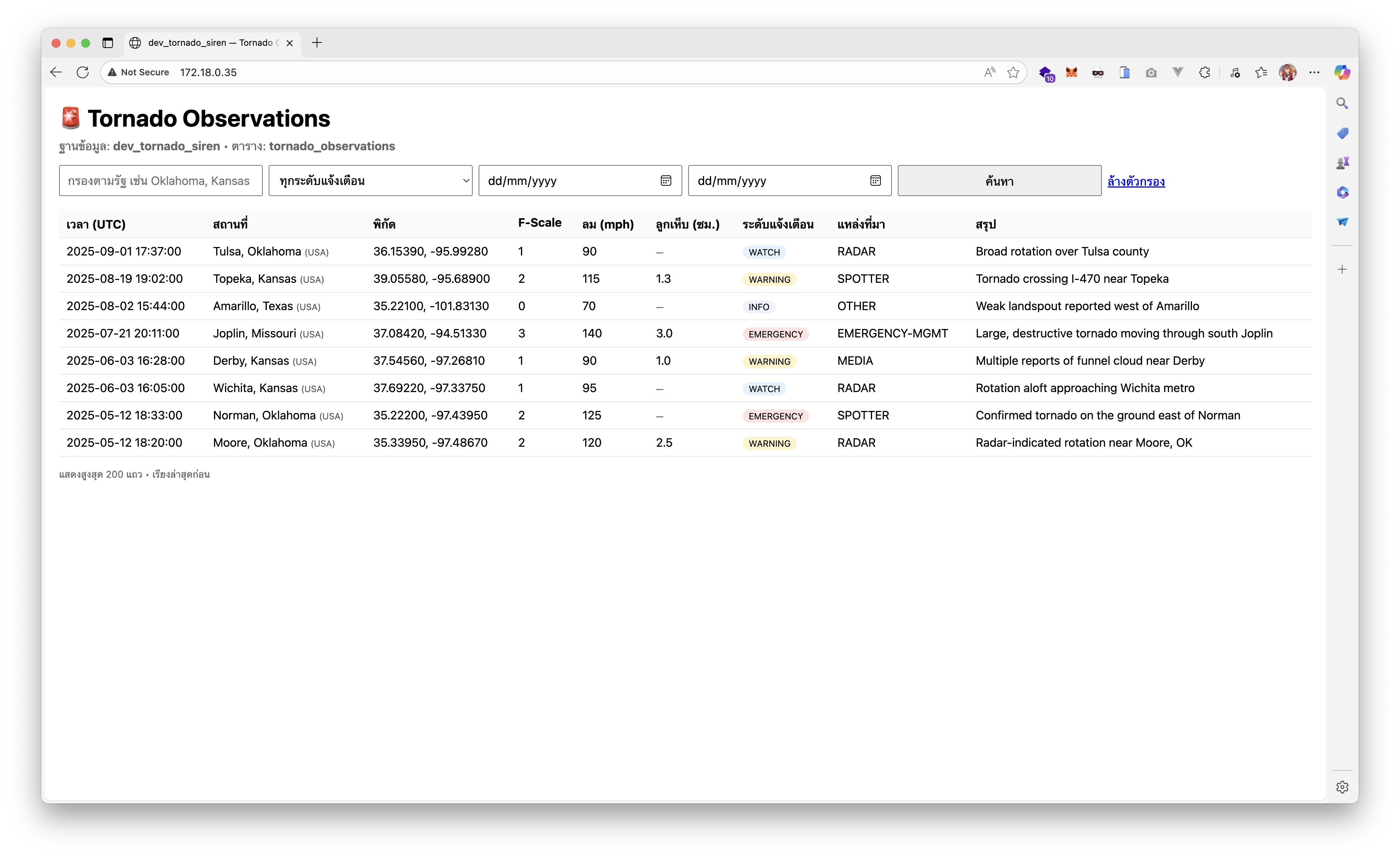Click the ล้างตัวกรอง clear filters link
The image size is (1400, 858).
[x=1136, y=181]
